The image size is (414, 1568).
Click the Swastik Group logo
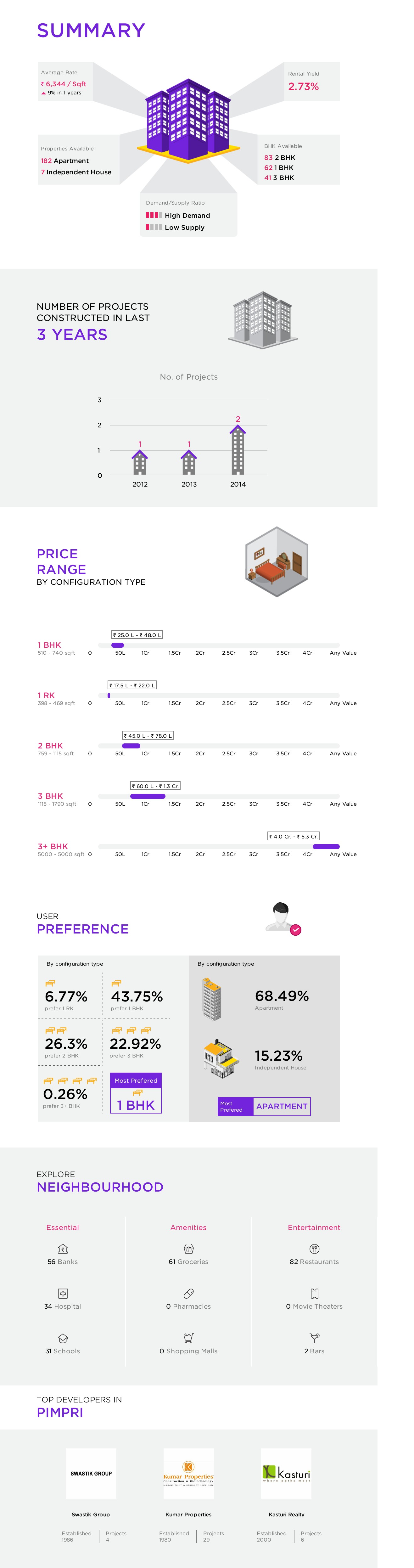pos(91,1473)
